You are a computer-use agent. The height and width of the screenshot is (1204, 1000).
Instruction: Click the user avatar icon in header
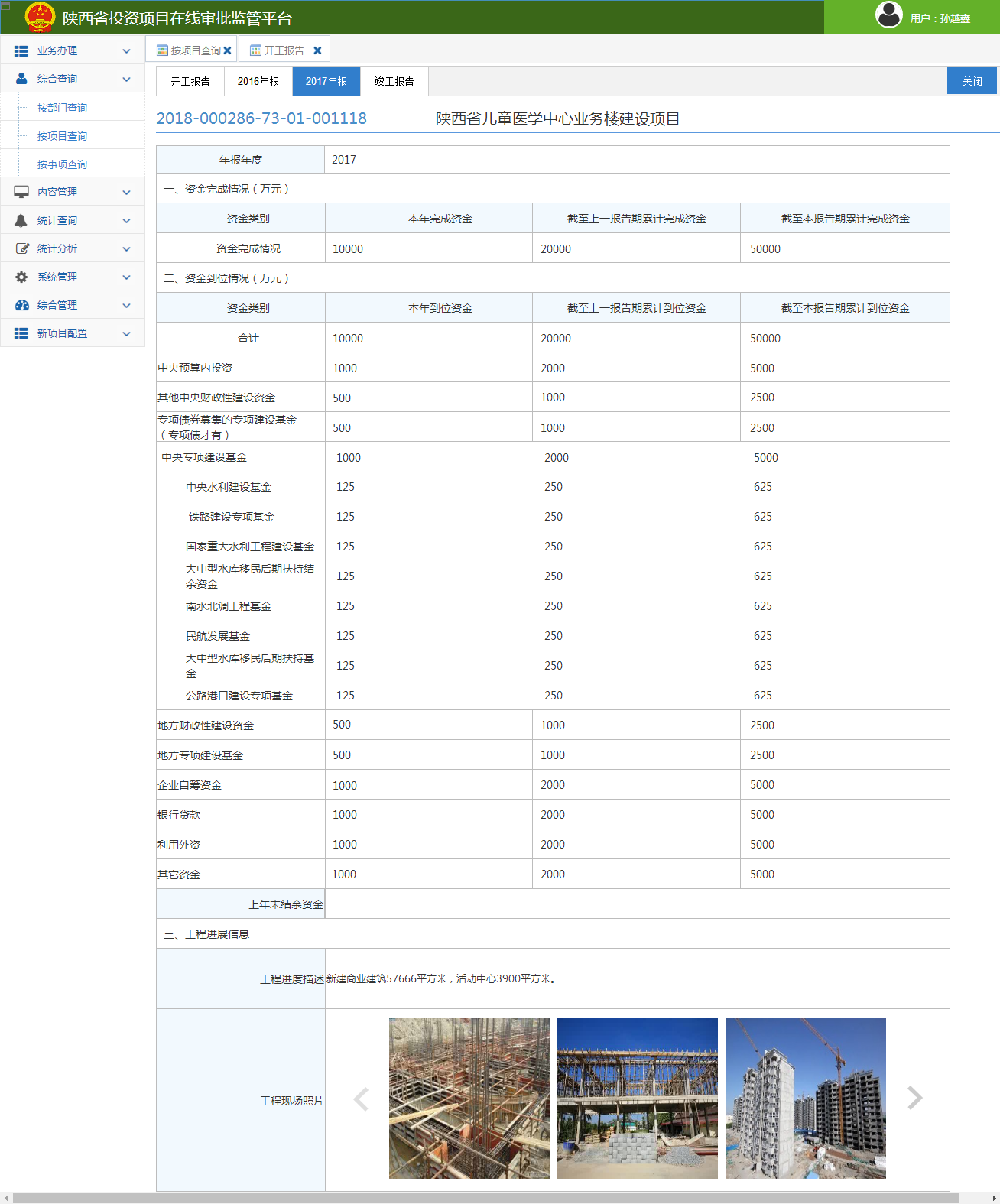point(889,15)
